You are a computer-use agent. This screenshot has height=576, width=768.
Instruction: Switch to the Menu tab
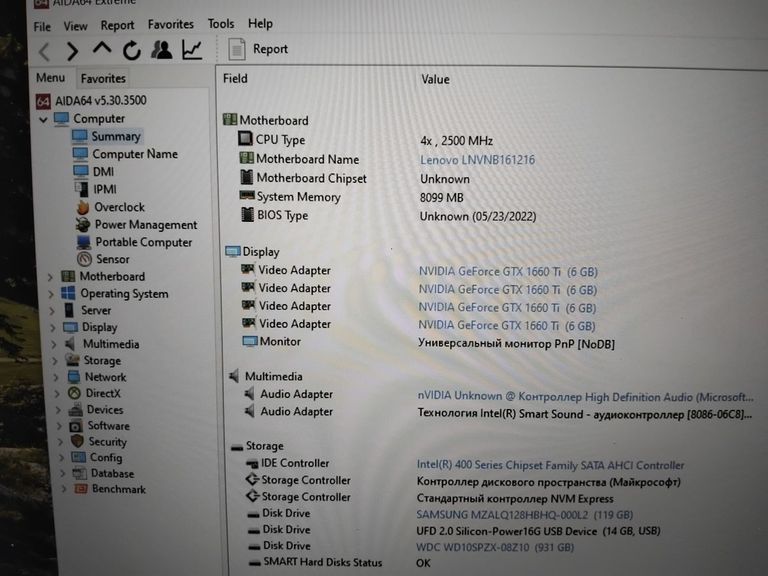point(50,77)
